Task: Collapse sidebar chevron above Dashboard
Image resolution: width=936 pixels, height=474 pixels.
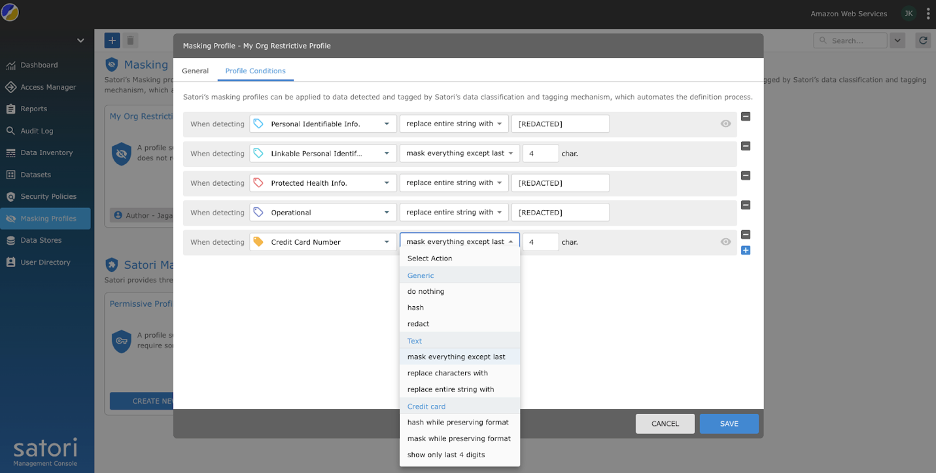Action: tap(81, 41)
